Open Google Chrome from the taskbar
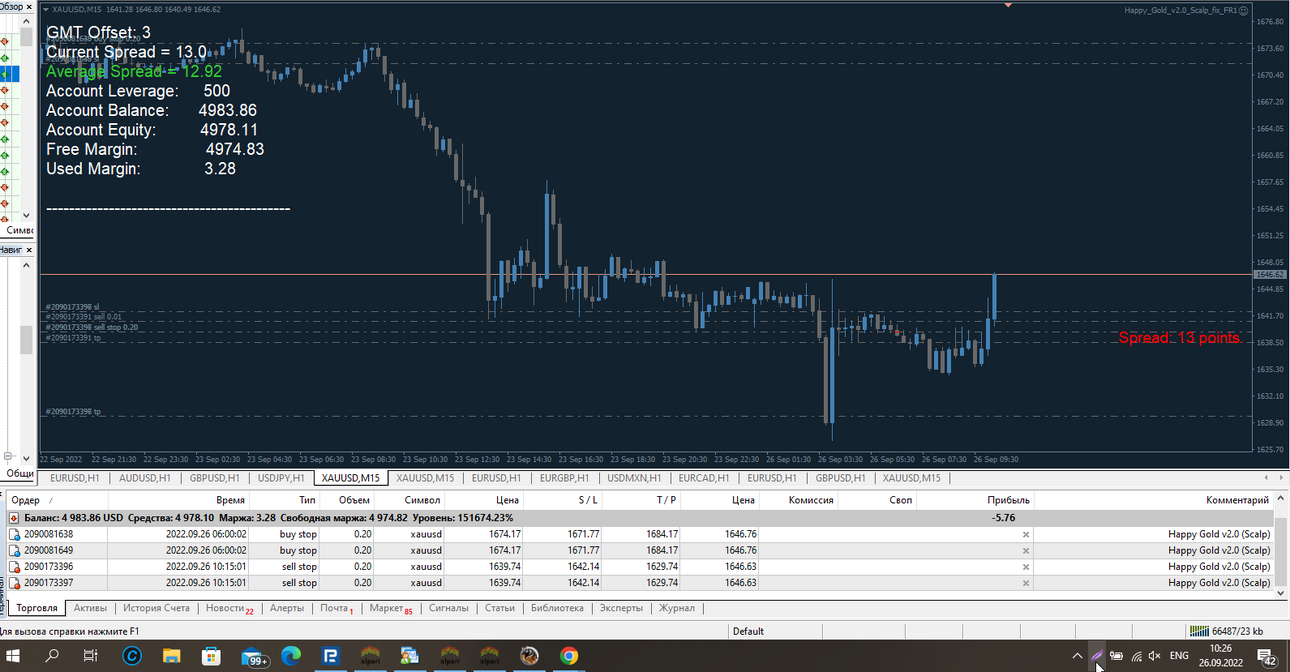 coord(569,656)
